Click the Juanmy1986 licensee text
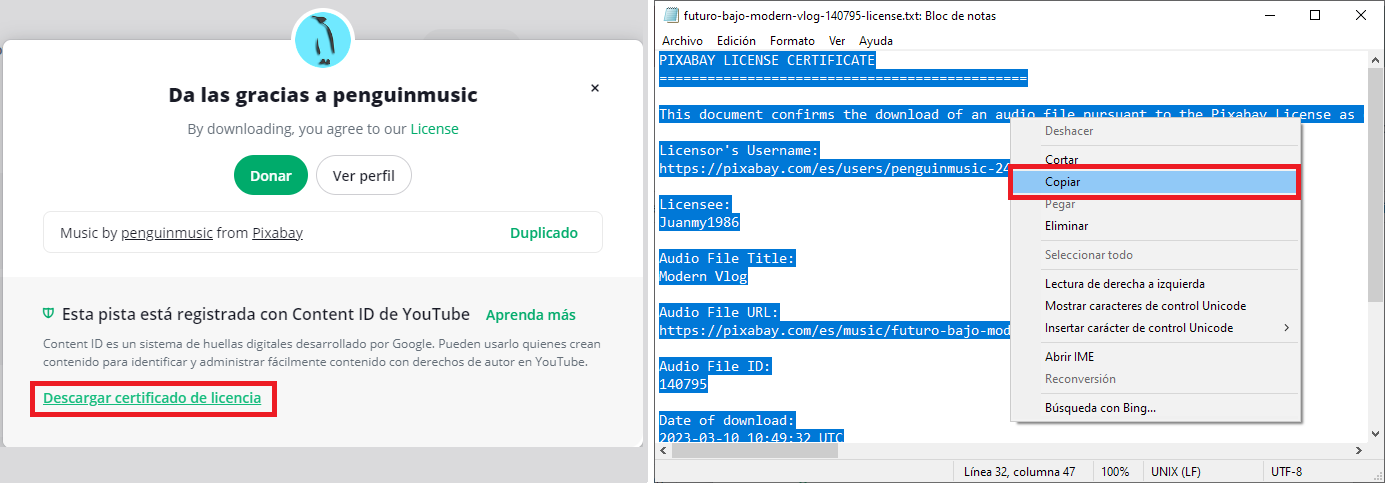This screenshot has height=483, width=1386. pos(699,222)
